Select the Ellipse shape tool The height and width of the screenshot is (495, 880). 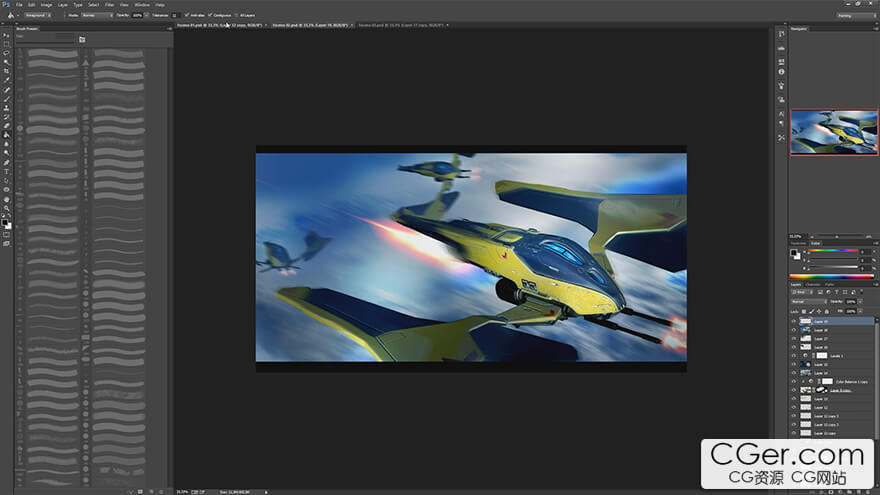click(x=6, y=190)
